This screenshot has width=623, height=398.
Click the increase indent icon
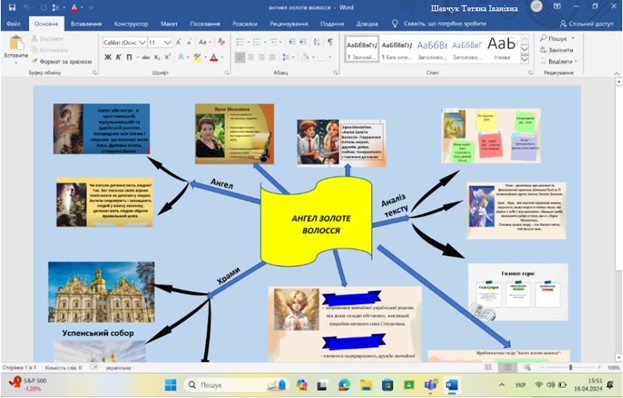coord(303,42)
